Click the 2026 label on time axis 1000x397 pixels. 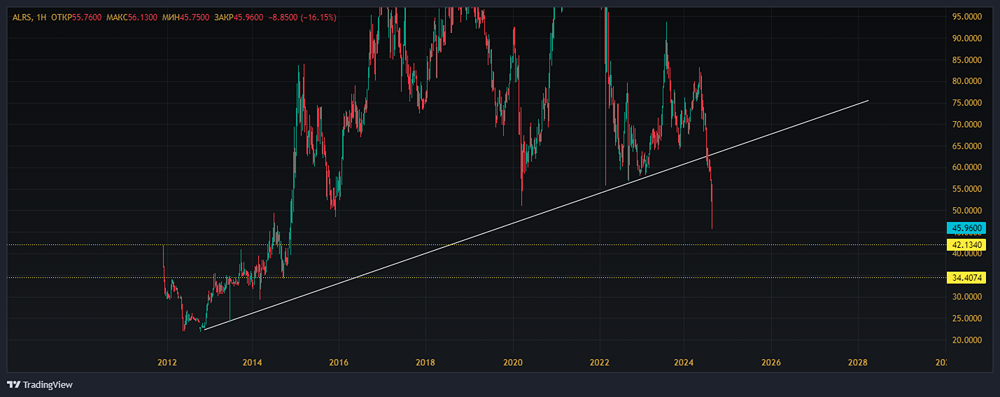pyautogui.click(x=771, y=363)
